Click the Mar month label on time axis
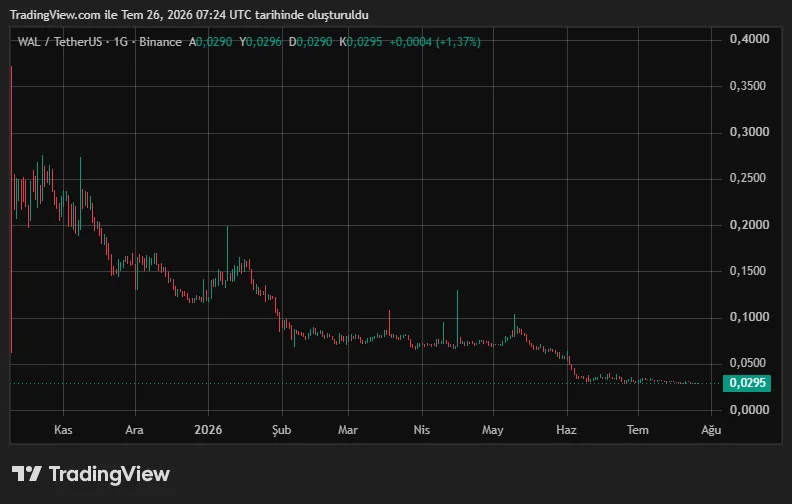This screenshot has height=504, width=792. coord(348,430)
